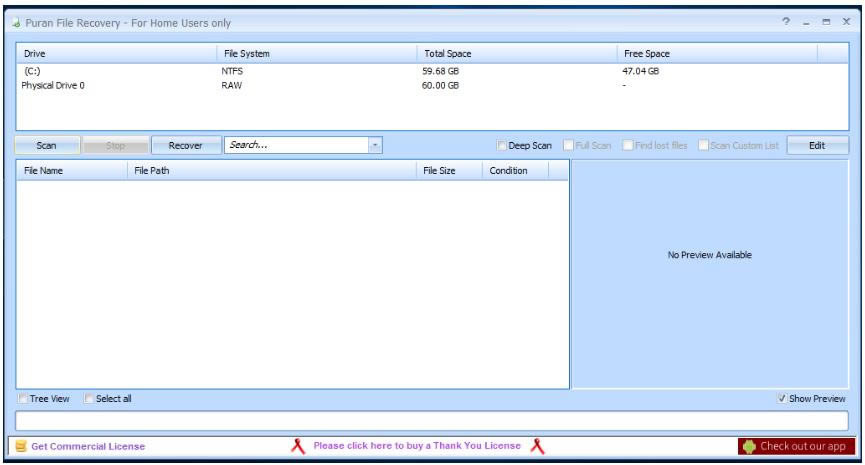This screenshot has width=865, height=465.
Task: Focus the Search input field
Action: click(x=297, y=145)
